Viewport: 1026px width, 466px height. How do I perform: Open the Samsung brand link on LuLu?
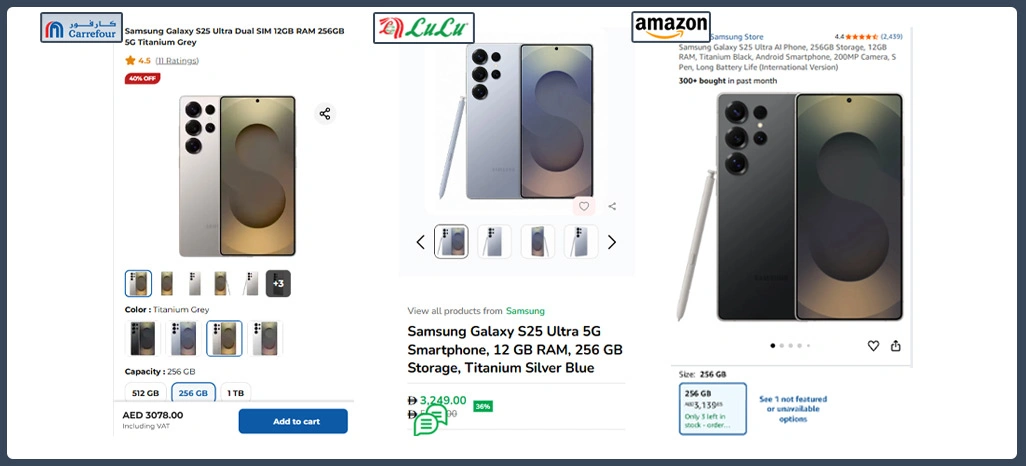click(525, 311)
